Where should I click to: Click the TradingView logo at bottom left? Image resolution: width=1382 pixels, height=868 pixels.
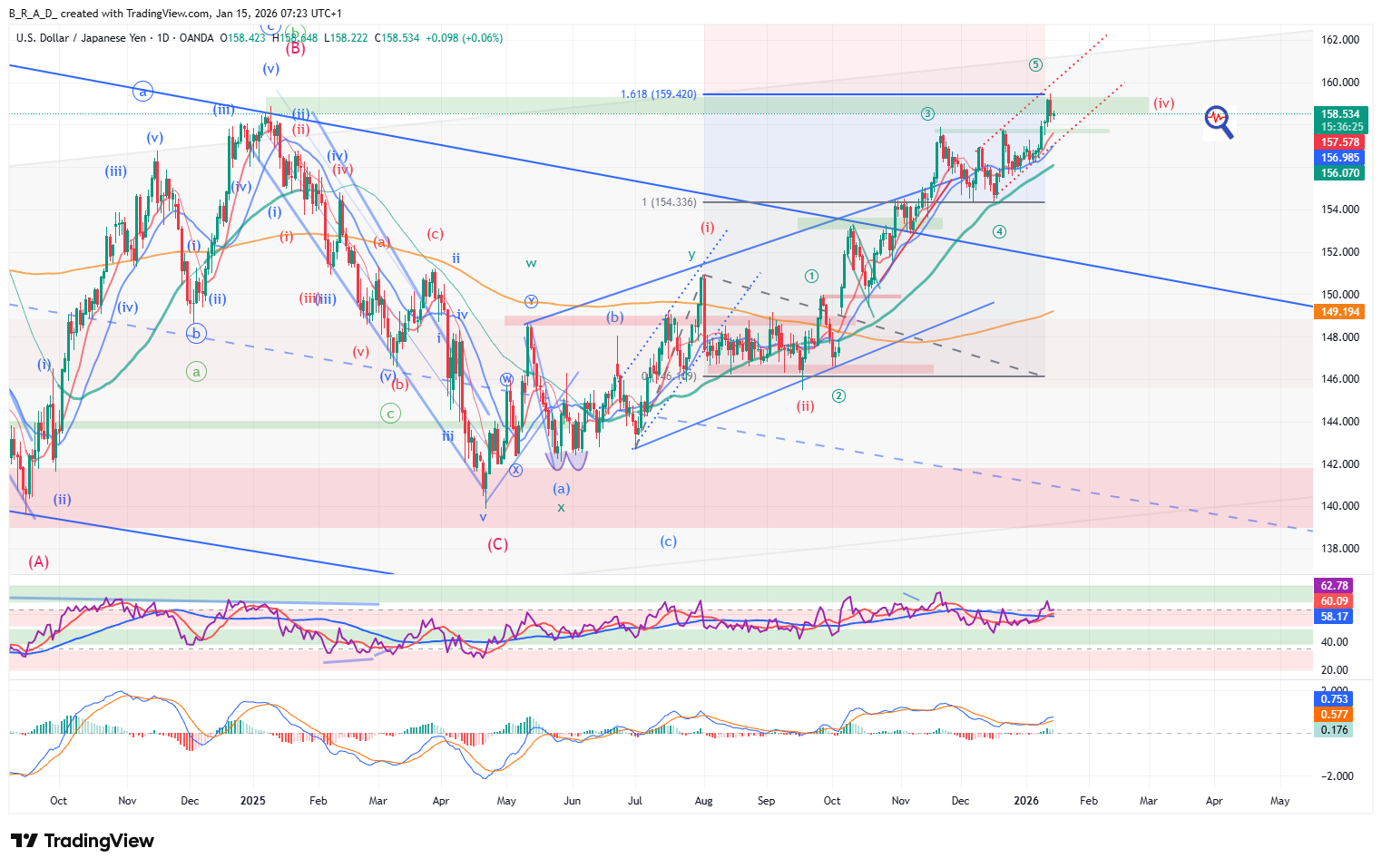83,841
